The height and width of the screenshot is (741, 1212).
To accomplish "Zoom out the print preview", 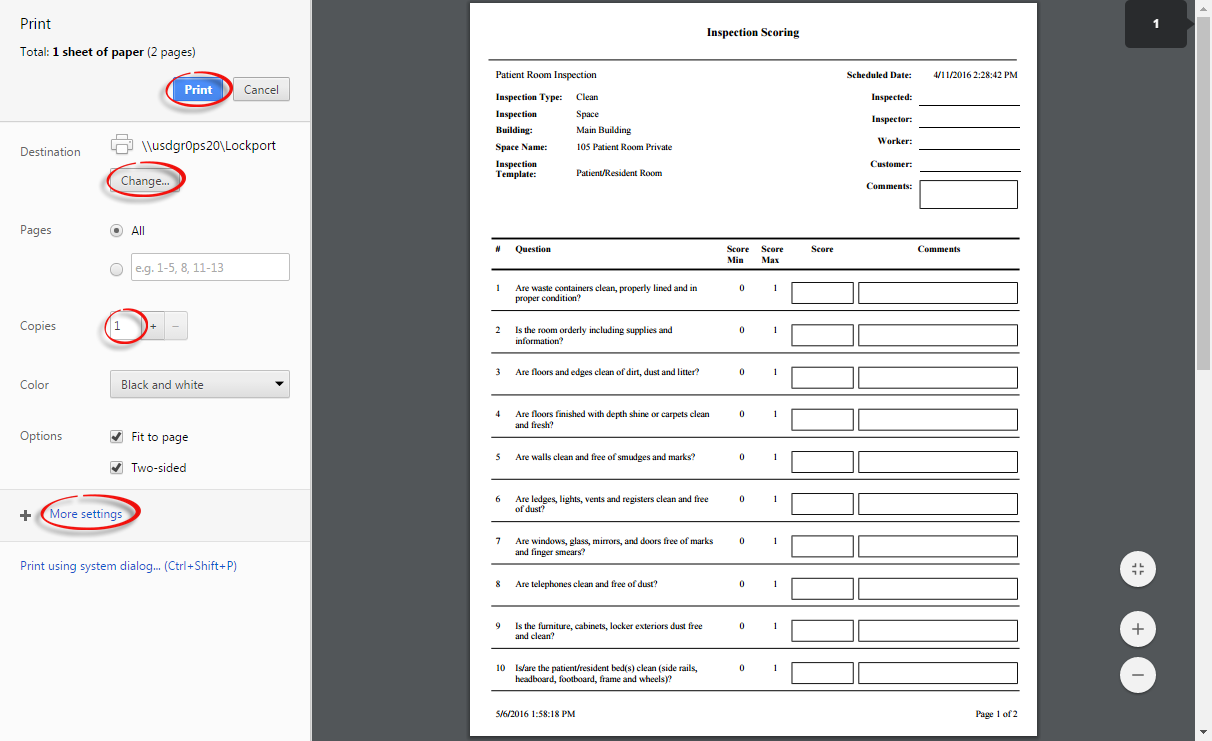I will tap(1137, 675).
